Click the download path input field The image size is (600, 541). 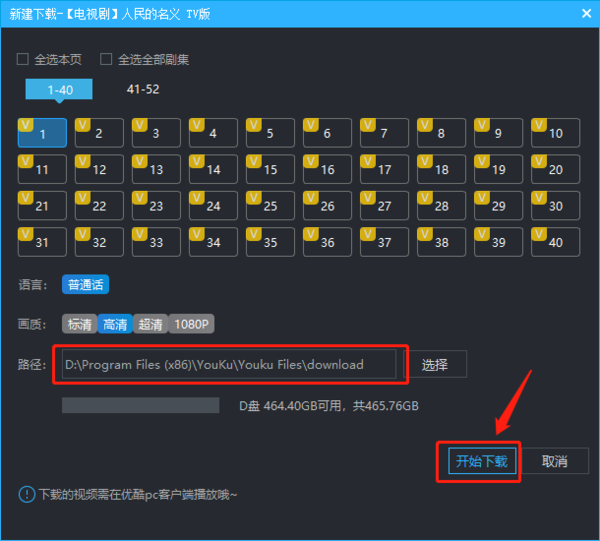229,364
